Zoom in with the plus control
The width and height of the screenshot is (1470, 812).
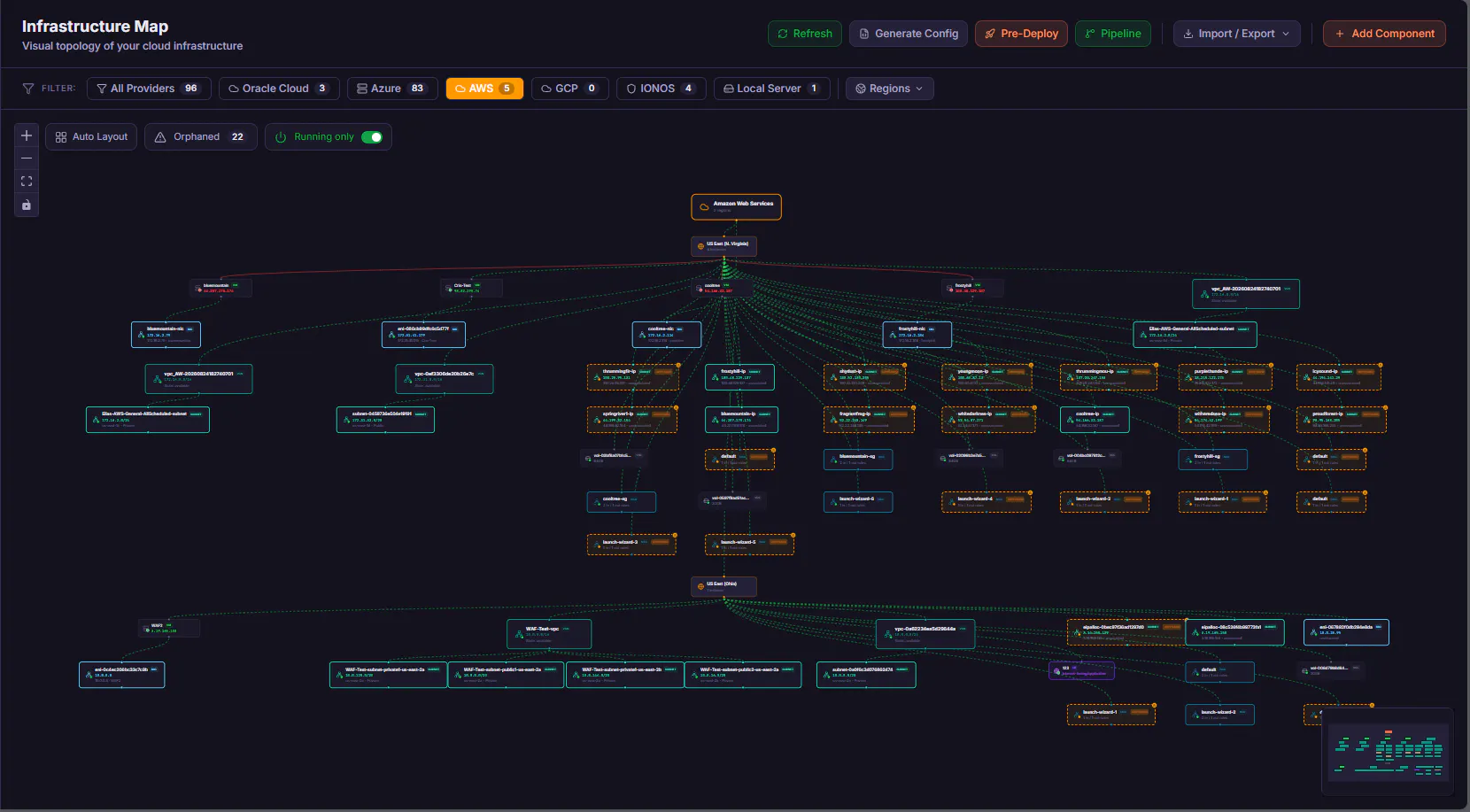click(27, 135)
